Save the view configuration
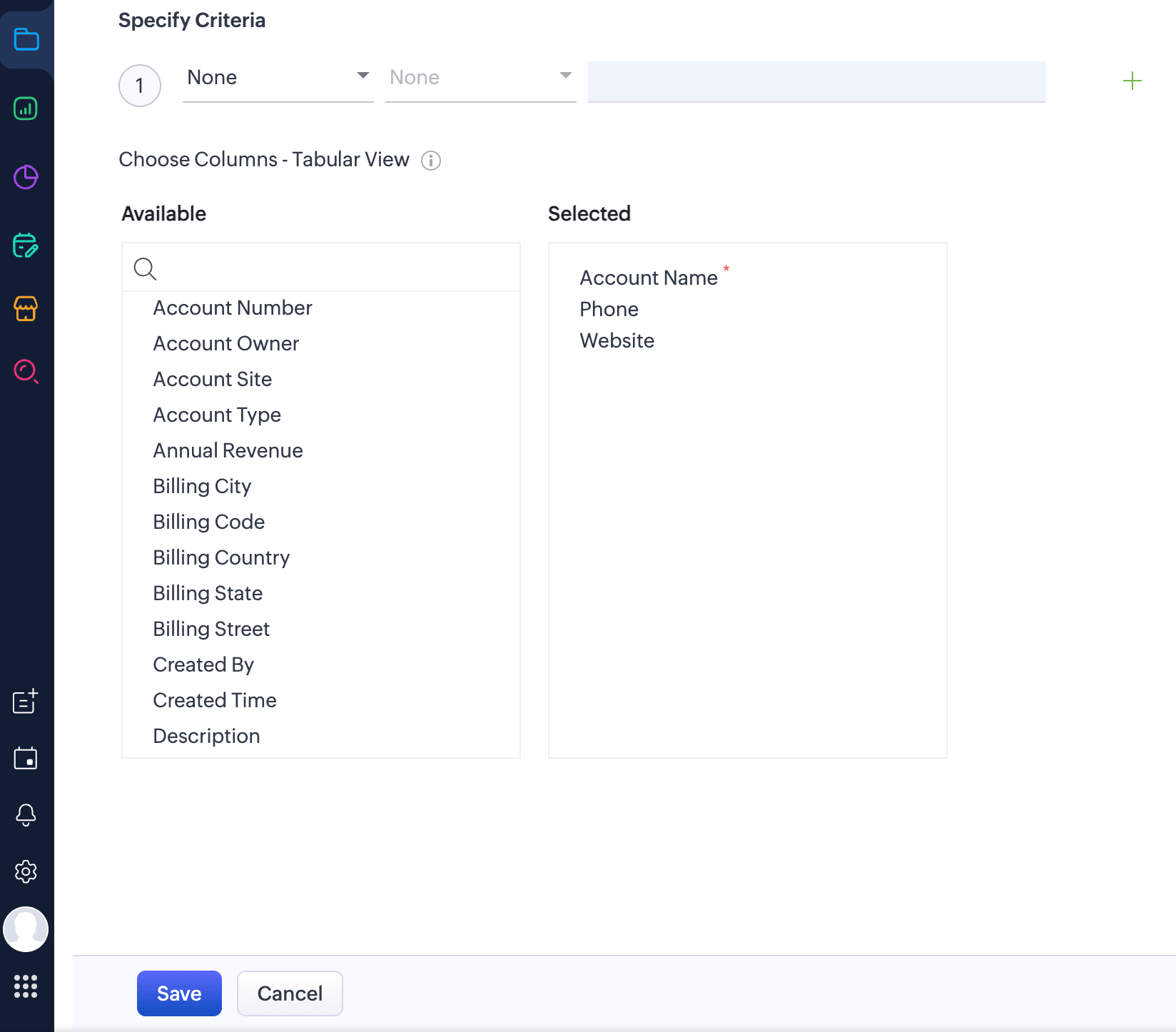This screenshot has width=1176, height=1032. click(x=178, y=993)
